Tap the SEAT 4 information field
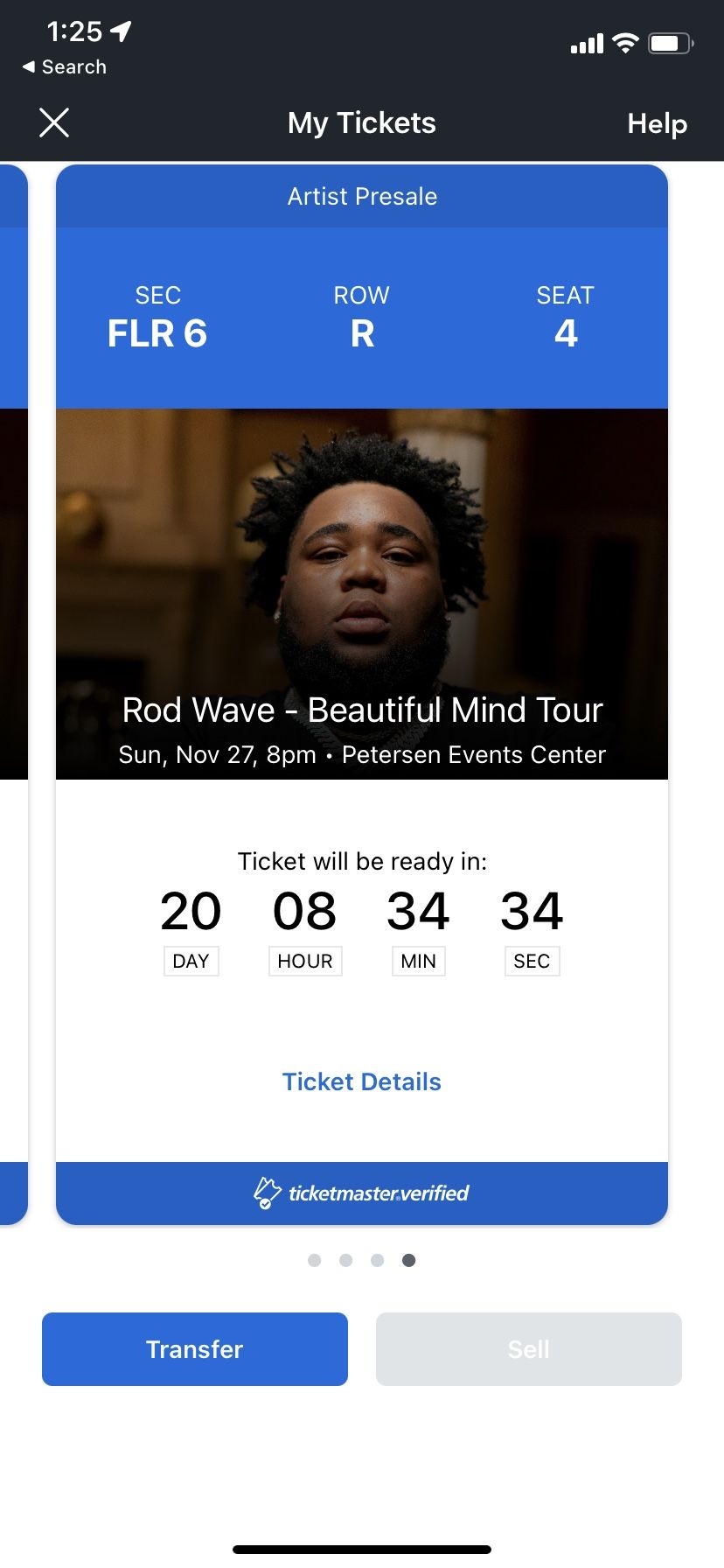 coord(566,317)
